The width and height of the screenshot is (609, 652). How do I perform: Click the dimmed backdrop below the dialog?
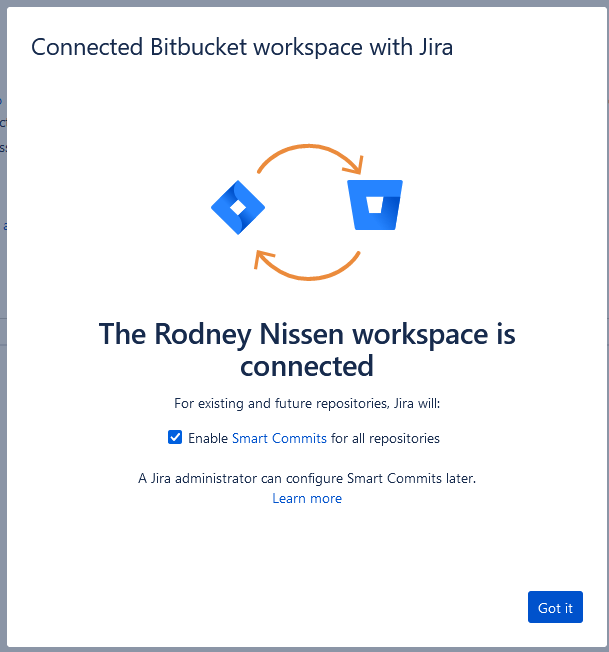(x=300, y=647)
